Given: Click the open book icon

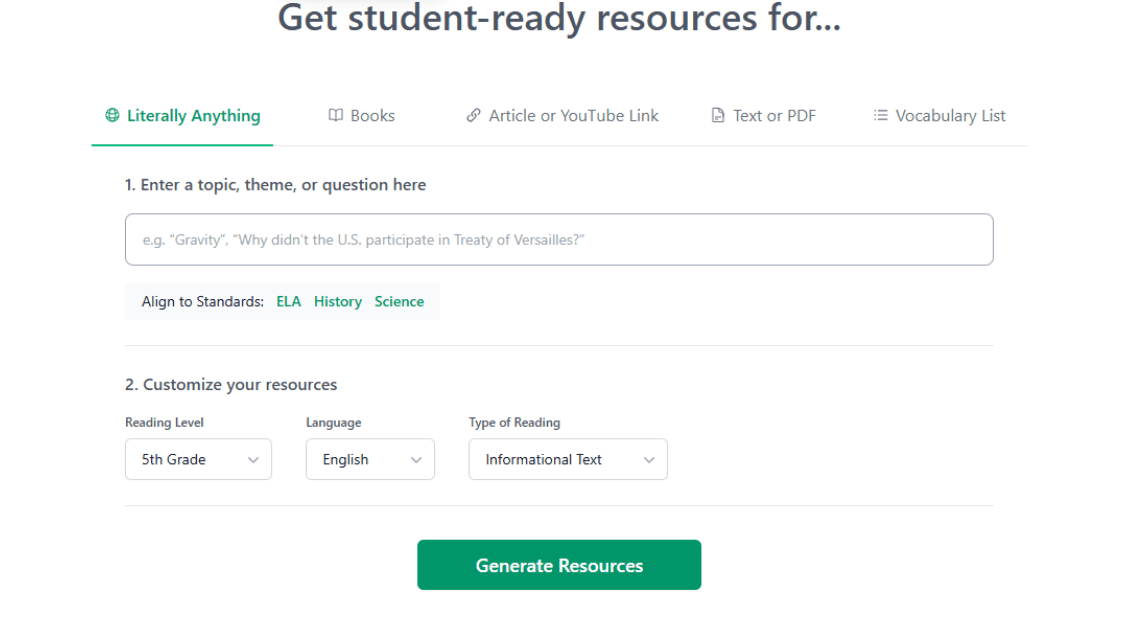Looking at the screenshot, I should (x=336, y=116).
